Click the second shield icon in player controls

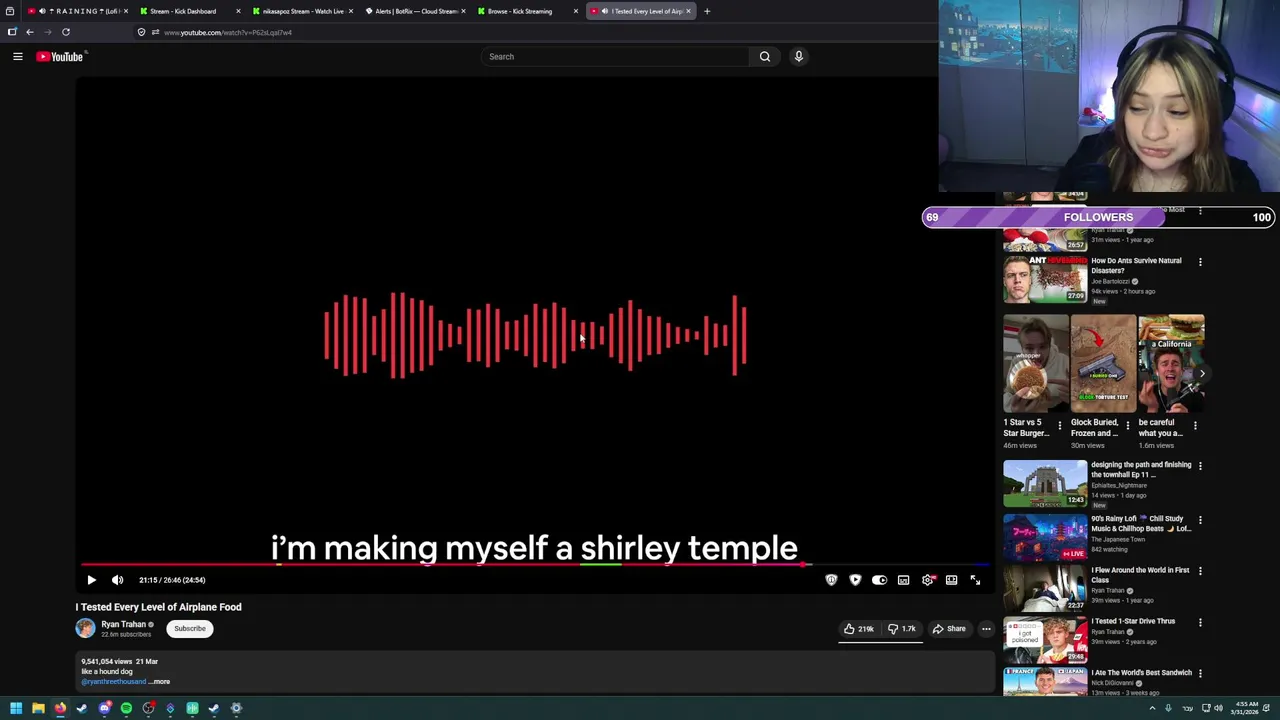(x=855, y=580)
